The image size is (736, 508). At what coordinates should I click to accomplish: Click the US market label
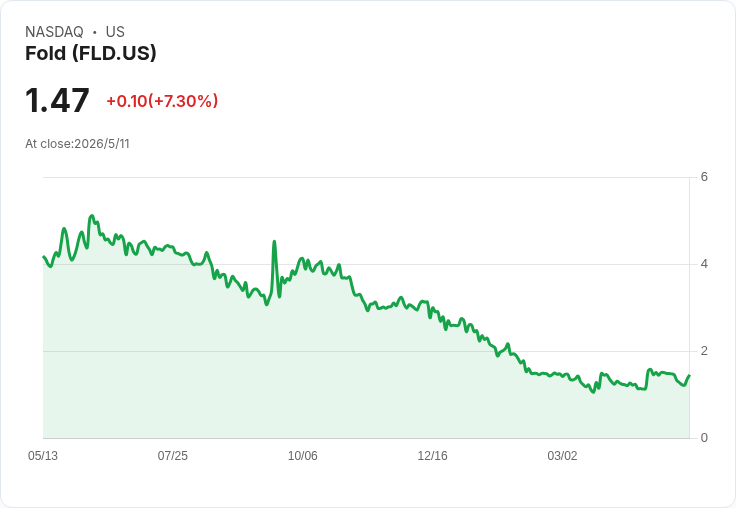click(115, 31)
